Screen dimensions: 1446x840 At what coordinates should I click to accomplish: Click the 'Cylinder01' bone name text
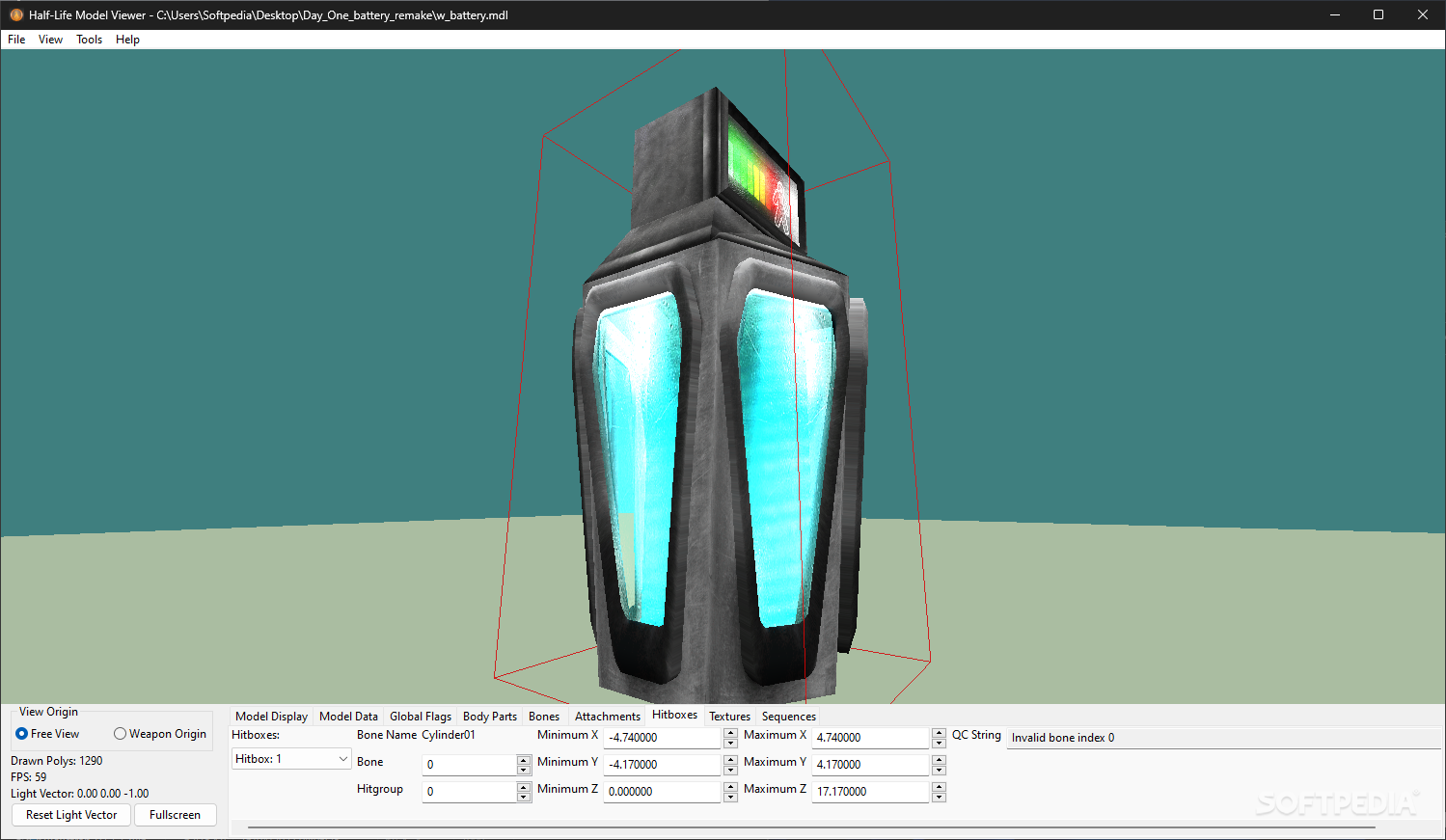[449, 735]
